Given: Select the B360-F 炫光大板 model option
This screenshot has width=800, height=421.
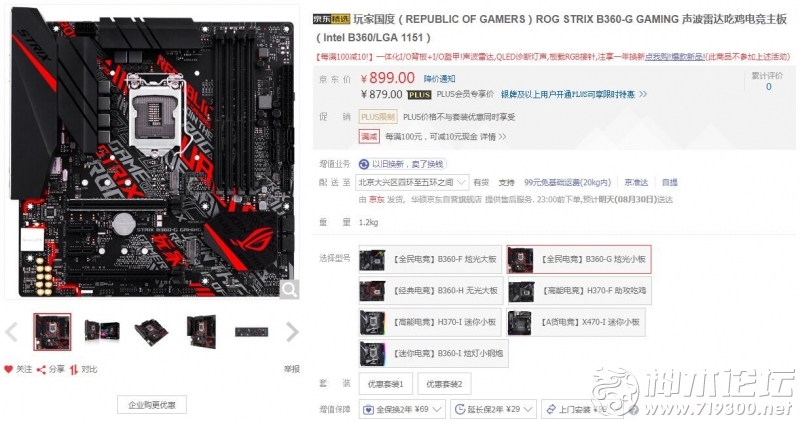Looking at the screenshot, I should point(431,259).
